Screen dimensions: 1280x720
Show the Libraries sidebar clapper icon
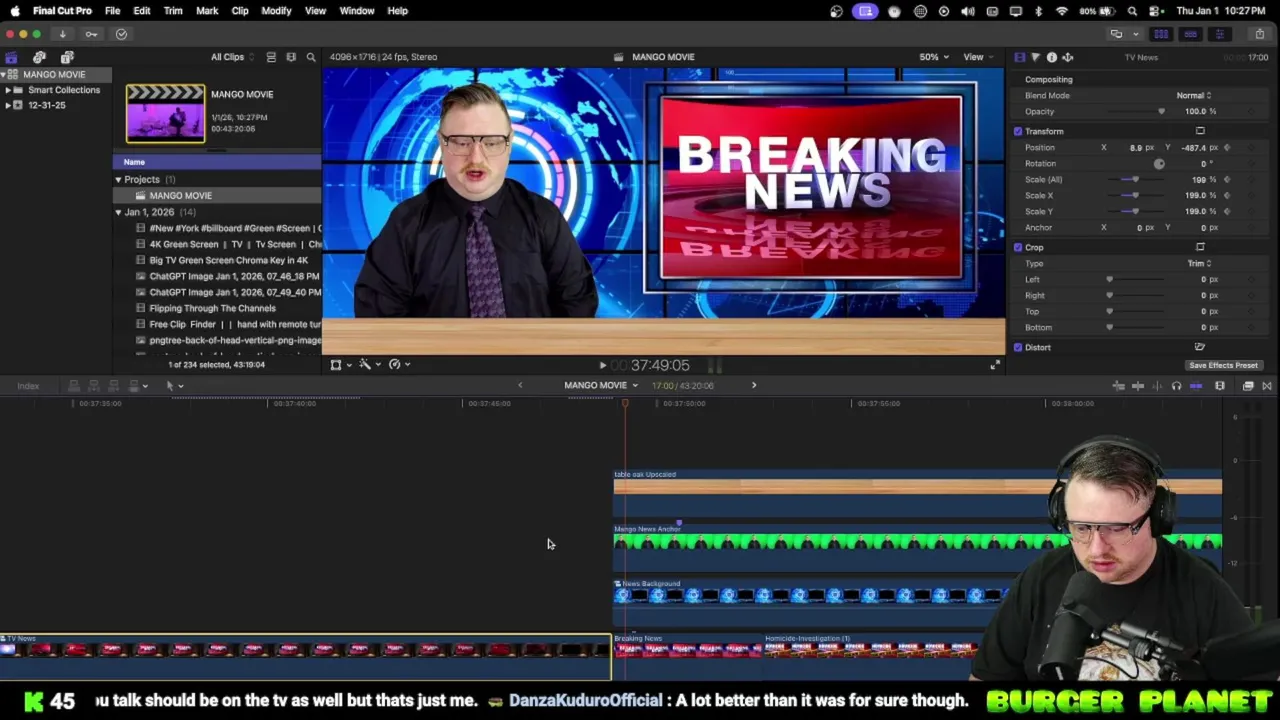click(x=11, y=57)
